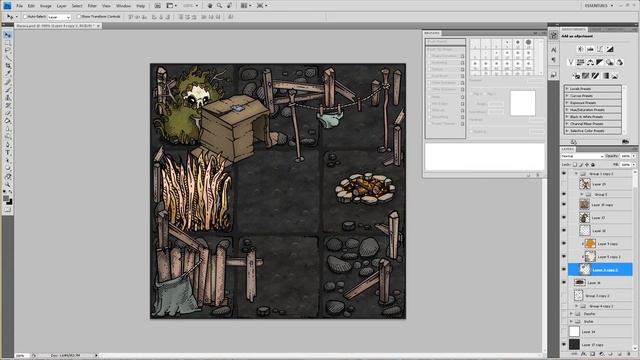Hide the Group 3 copy 2 top group
The width and height of the screenshot is (640, 360).
point(564,174)
